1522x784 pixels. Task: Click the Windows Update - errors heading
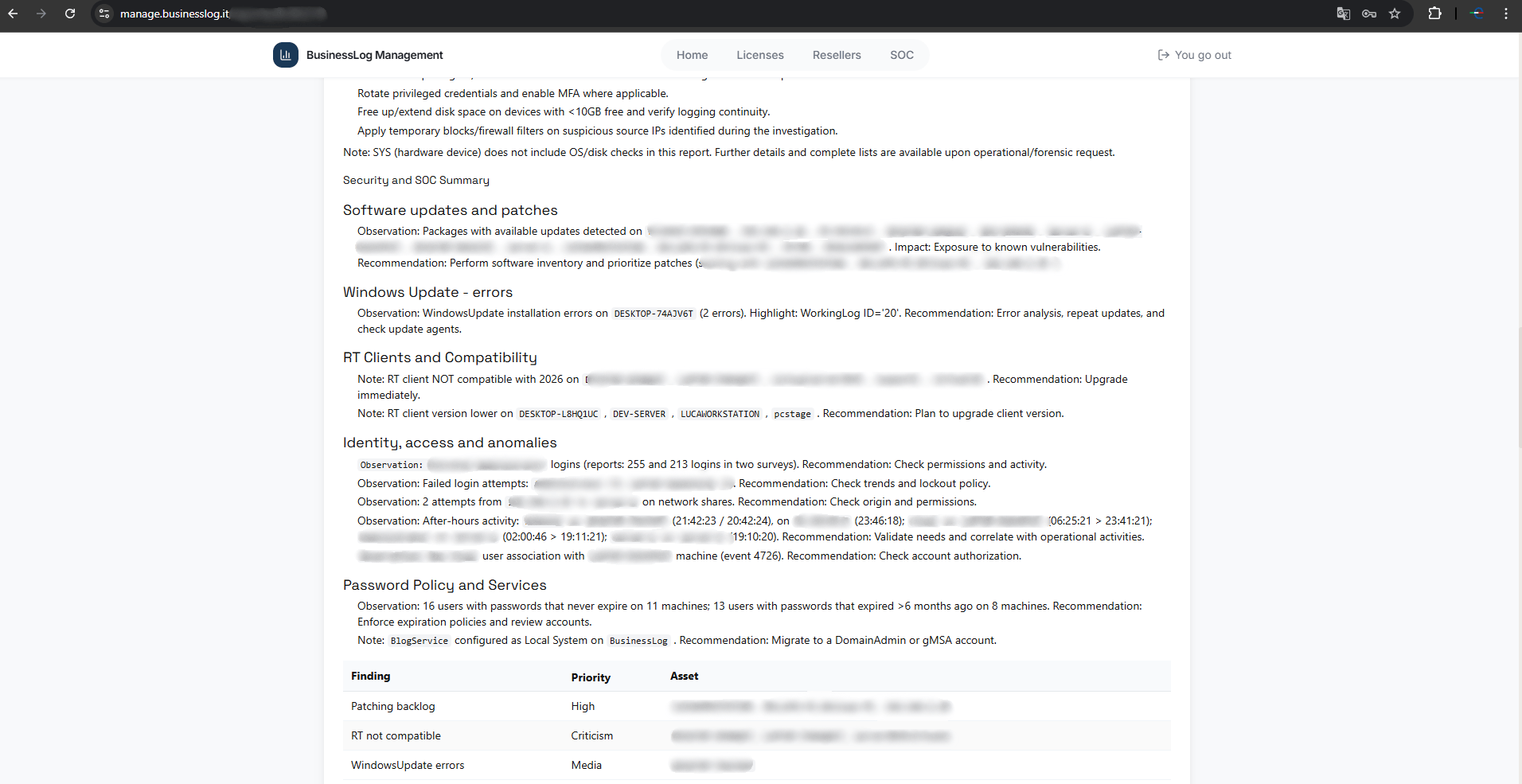(427, 292)
